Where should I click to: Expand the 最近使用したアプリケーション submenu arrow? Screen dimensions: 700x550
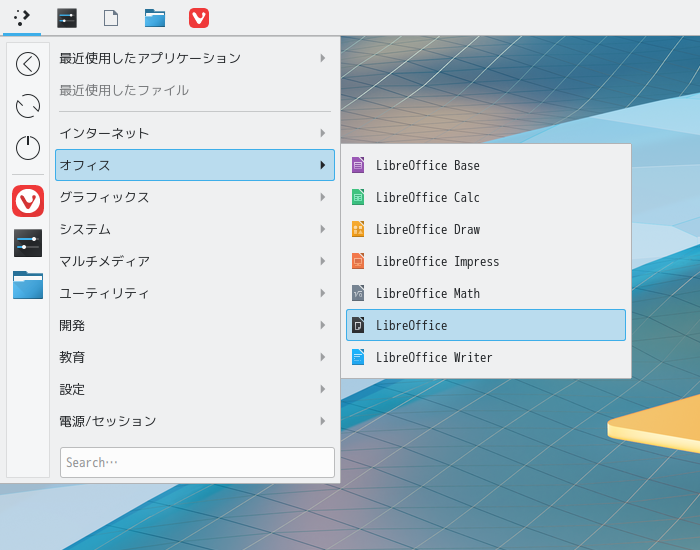323,58
